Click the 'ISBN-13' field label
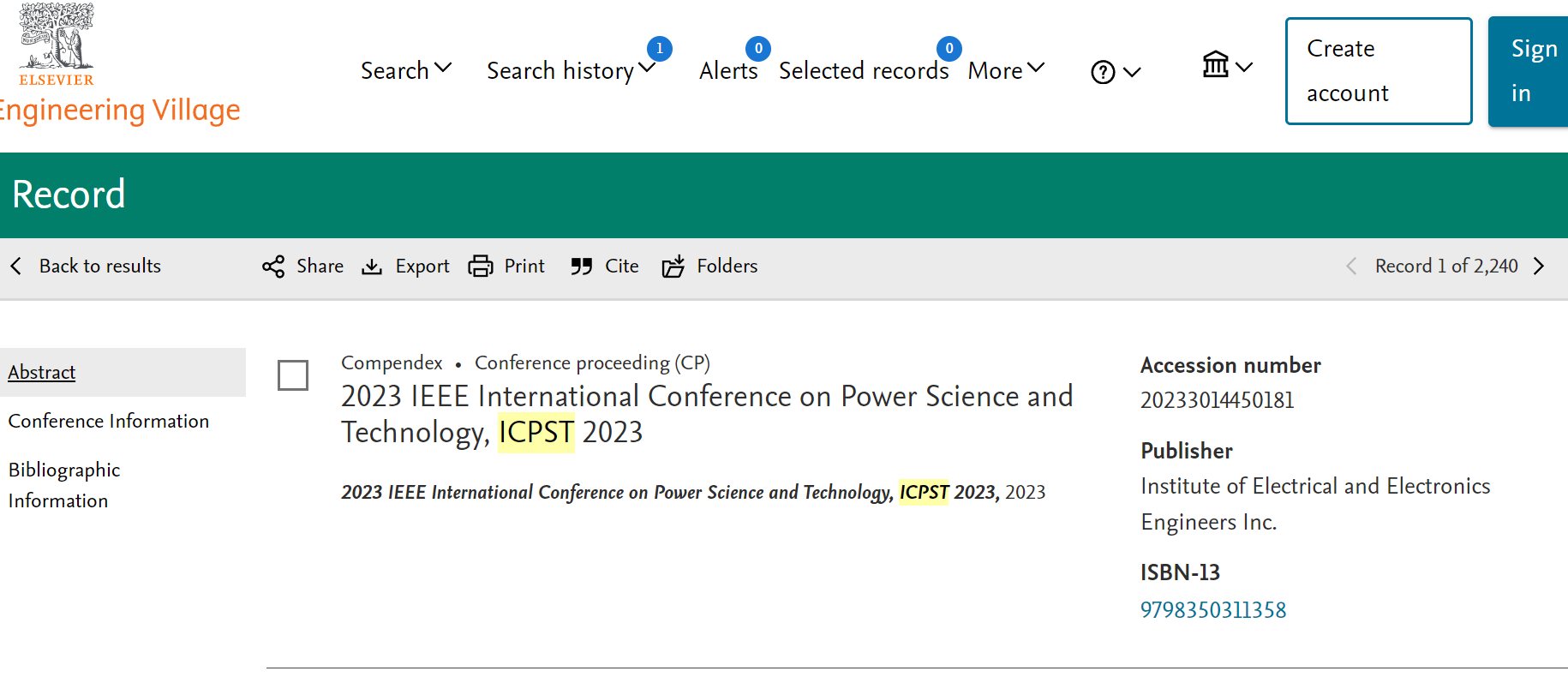The height and width of the screenshot is (695, 1568). click(1180, 572)
